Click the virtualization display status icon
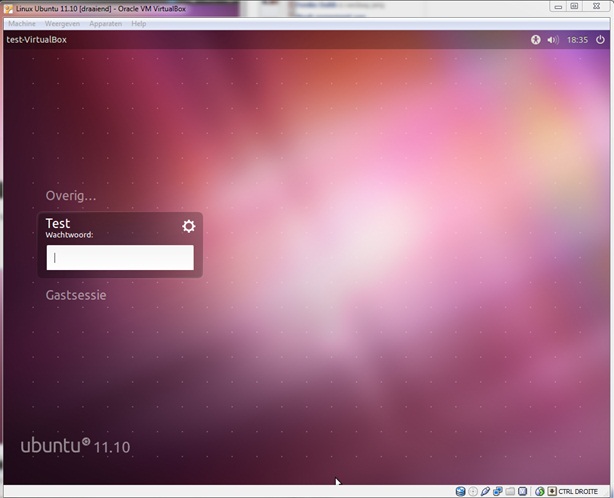This screenshot has height=498, width=614. [522, 491]
